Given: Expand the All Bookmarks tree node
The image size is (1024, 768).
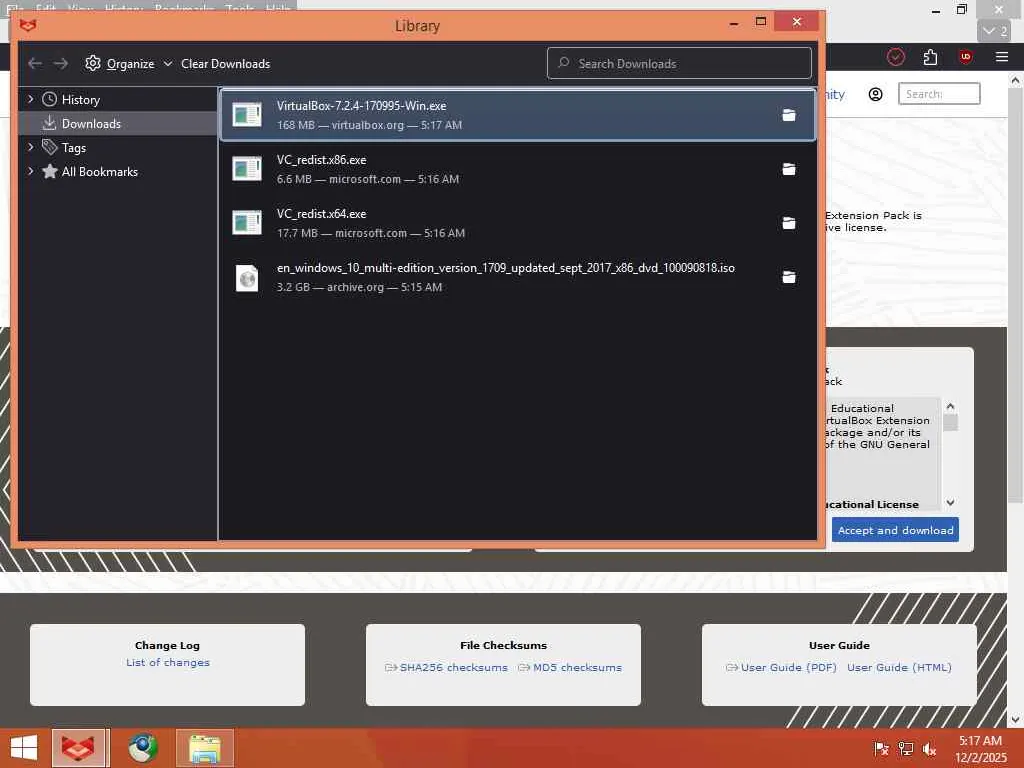Looking at the screenshot, I should pyautogui.click(x=30, y=171).
